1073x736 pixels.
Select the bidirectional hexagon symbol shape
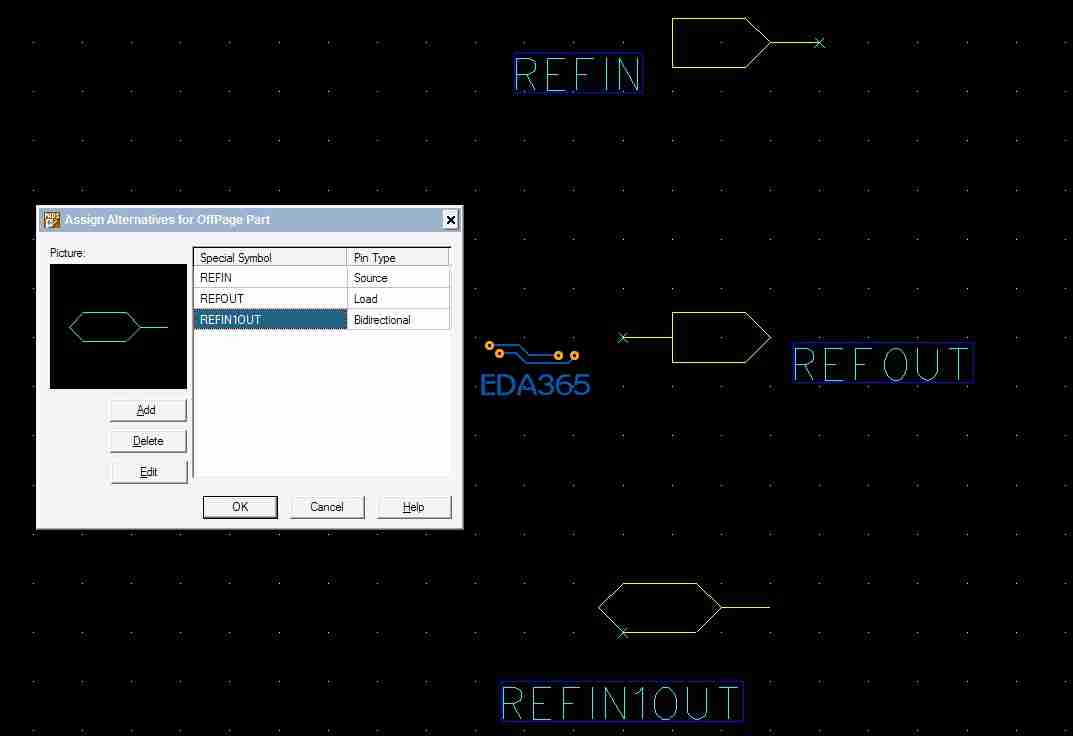click(x=660, y=608)
